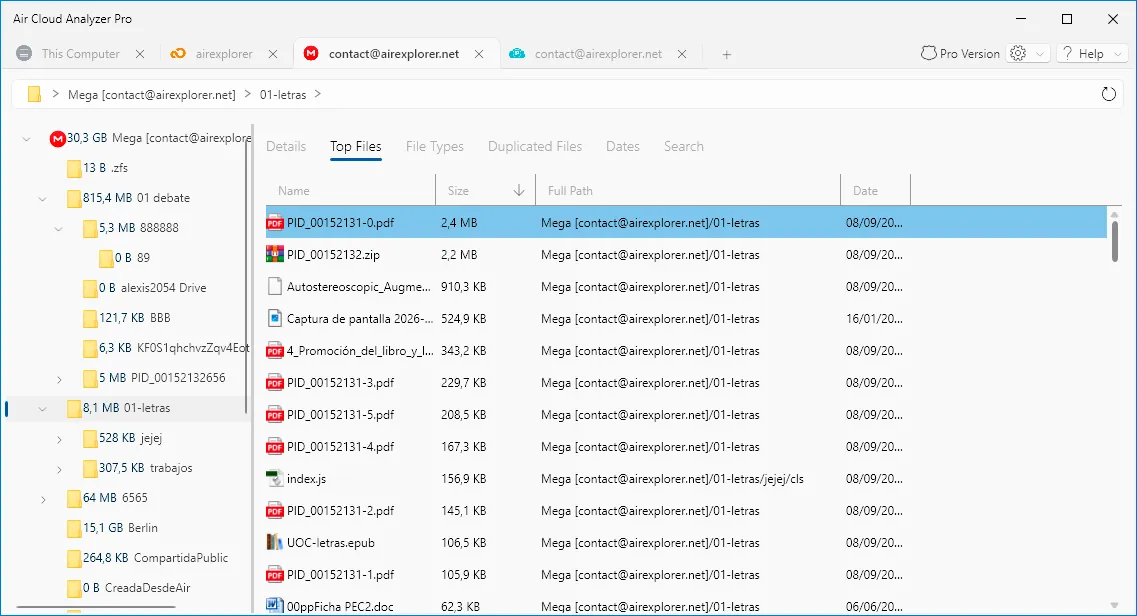Click the script icon of index.js

(274, 478)
